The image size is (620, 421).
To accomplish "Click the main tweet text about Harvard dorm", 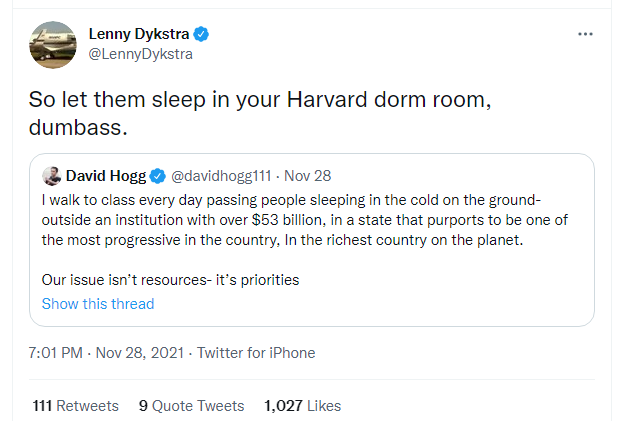I will click(x=260, y=113).
